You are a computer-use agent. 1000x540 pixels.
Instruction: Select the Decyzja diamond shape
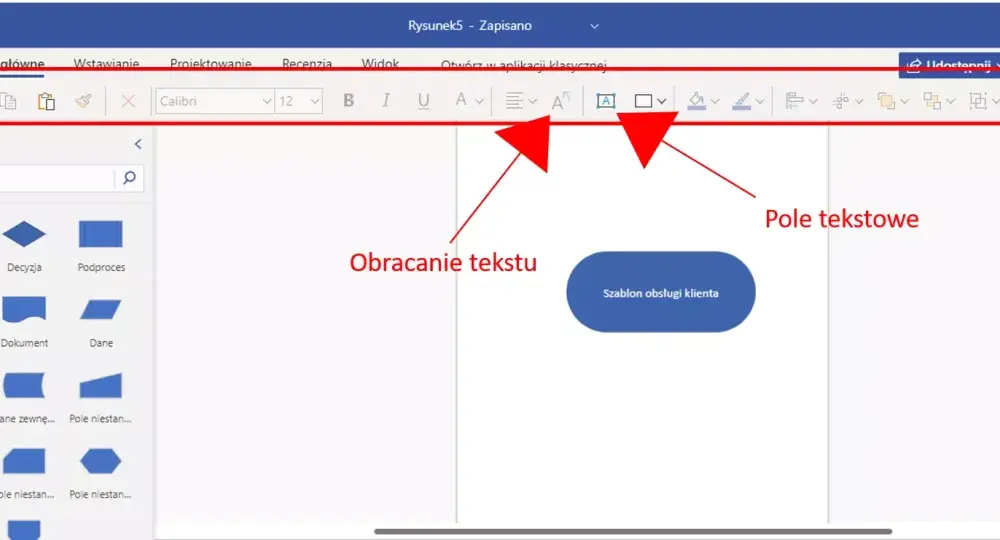(x=24, y=234)
